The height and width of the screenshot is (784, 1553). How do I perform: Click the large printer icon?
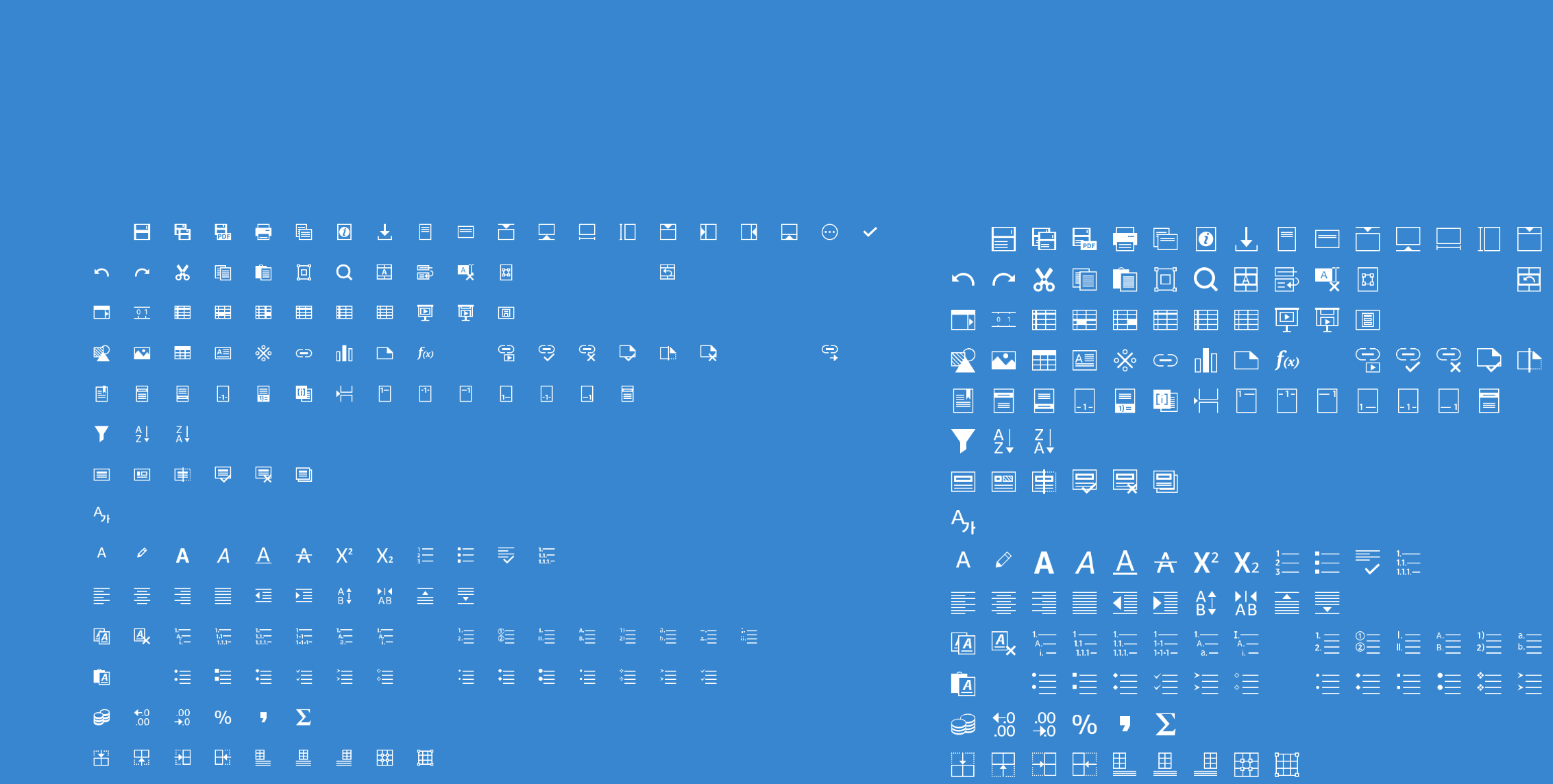pyautogui.click(x=1125, y=239)
